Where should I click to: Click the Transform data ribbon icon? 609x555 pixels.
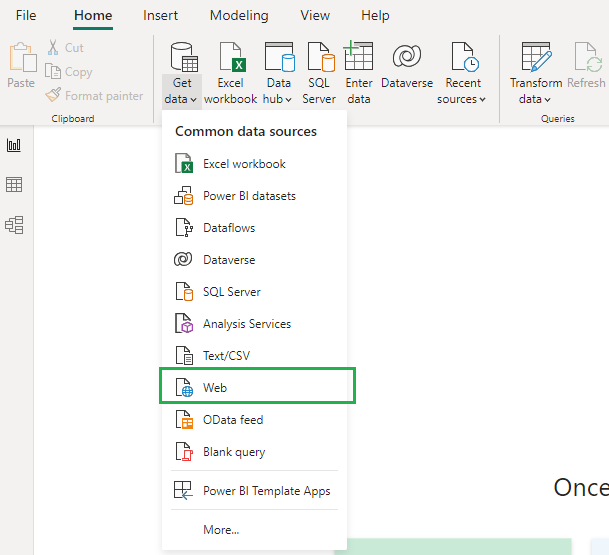point(537,57)
